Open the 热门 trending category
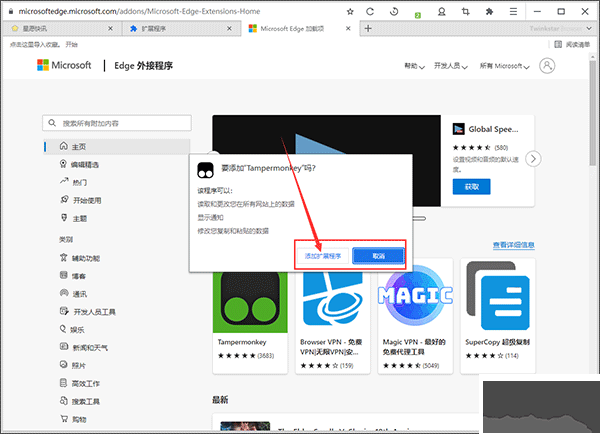 (73, 182)
